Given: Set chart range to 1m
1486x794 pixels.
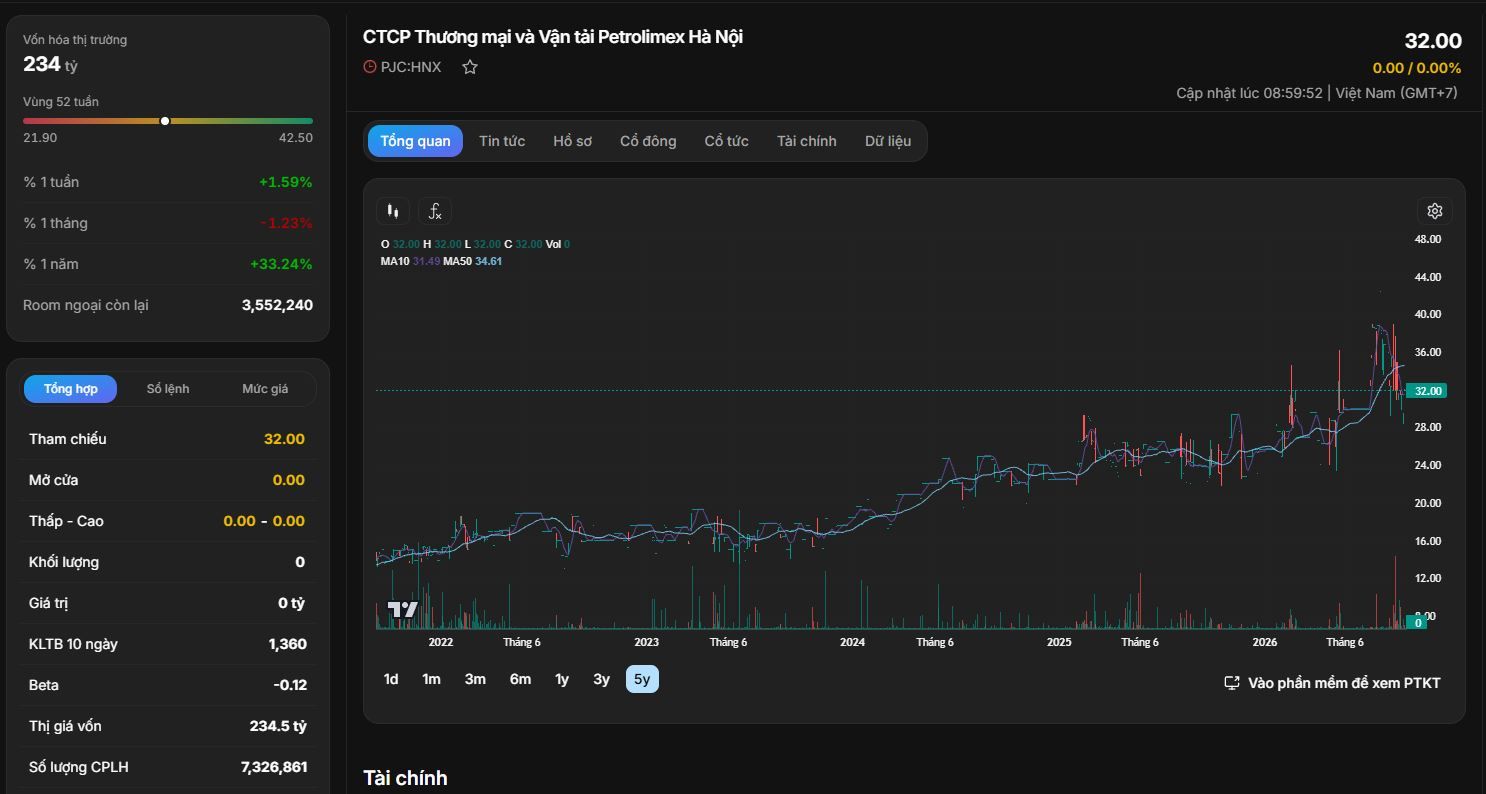Looking at the screenshot, I should (431, 679).
